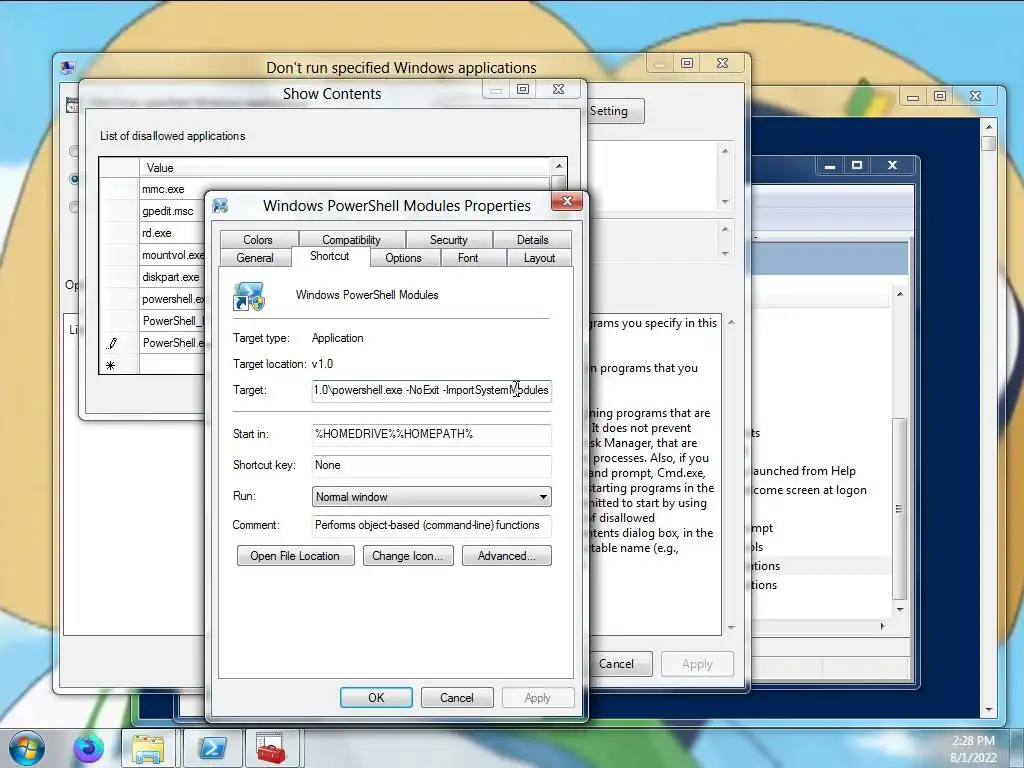Click Open File Location button
1024x768 pixels.
coord(295,556)
